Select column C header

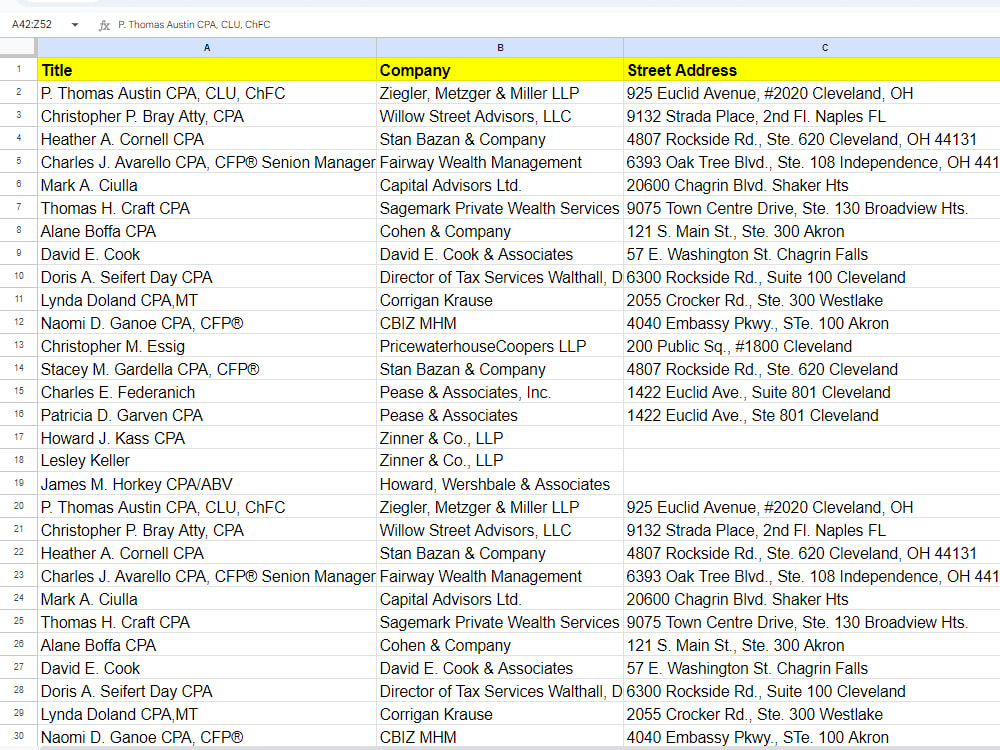point(812,47)
